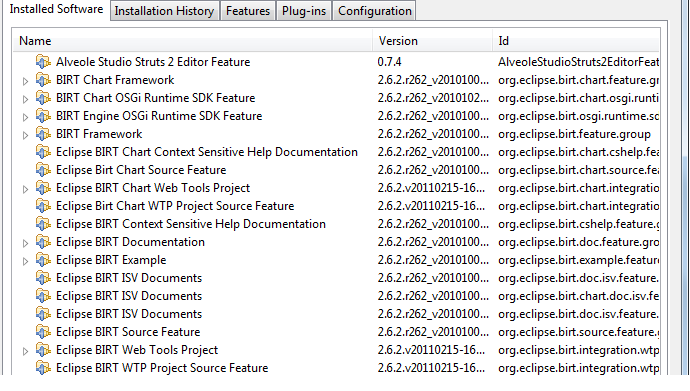690x391 pixels.
Task: Click the icon of the ISV Documents row with chart.doc.isv id
Action: 43,296
